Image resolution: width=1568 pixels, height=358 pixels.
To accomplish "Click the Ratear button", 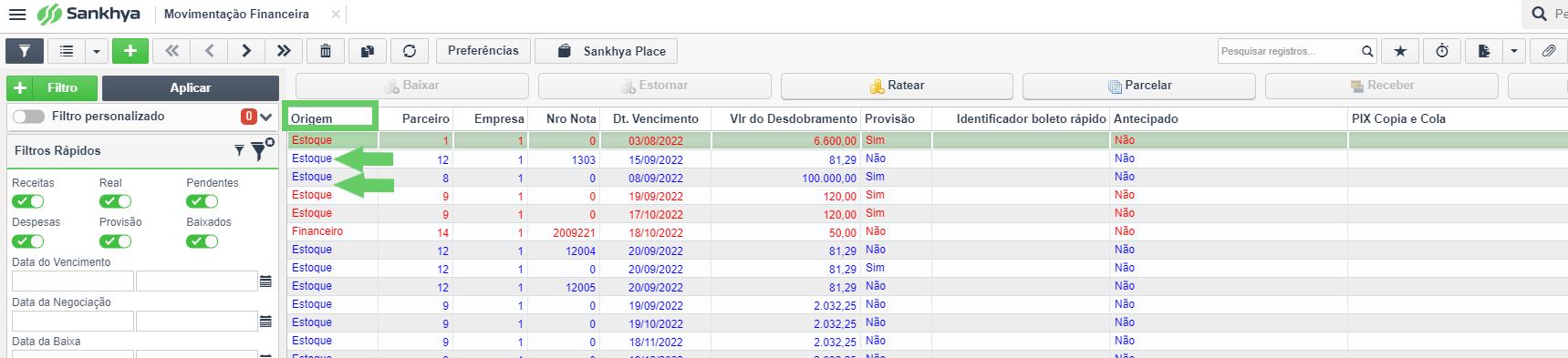I will 897,86.
